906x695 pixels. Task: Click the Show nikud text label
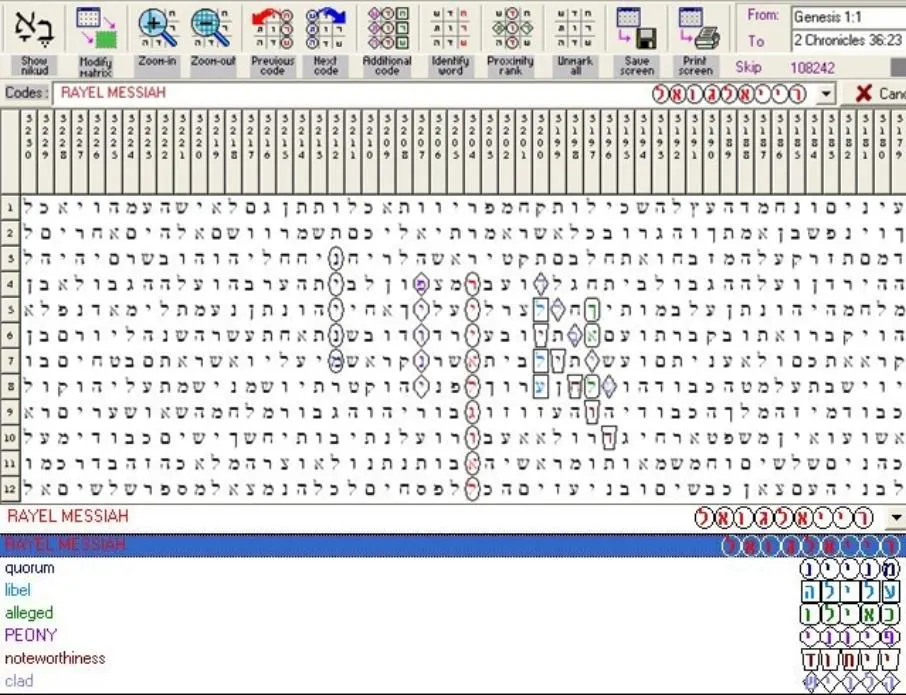[34, 65]
